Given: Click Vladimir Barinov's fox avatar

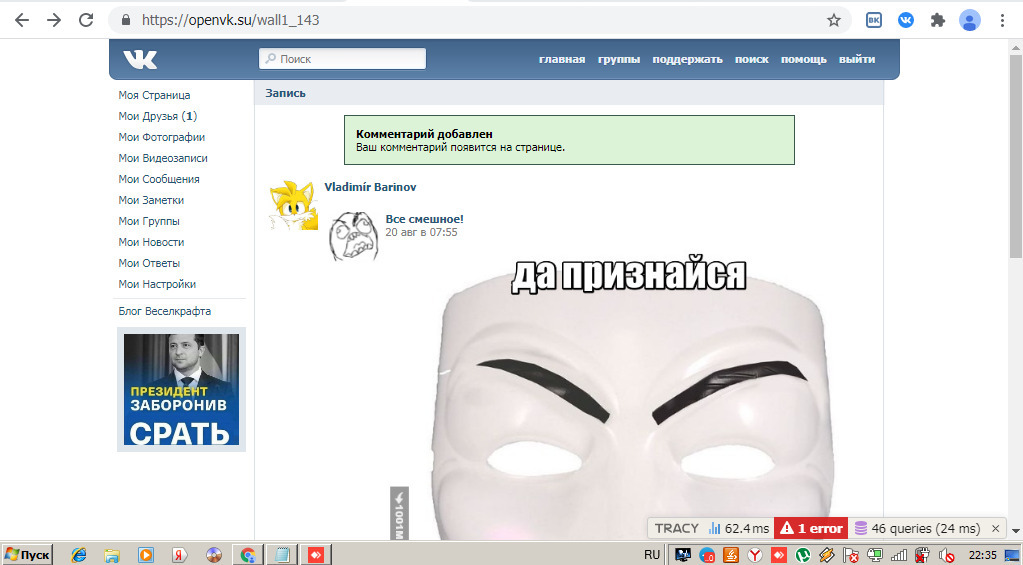Looking at the screenshot, I should point(293,206).
